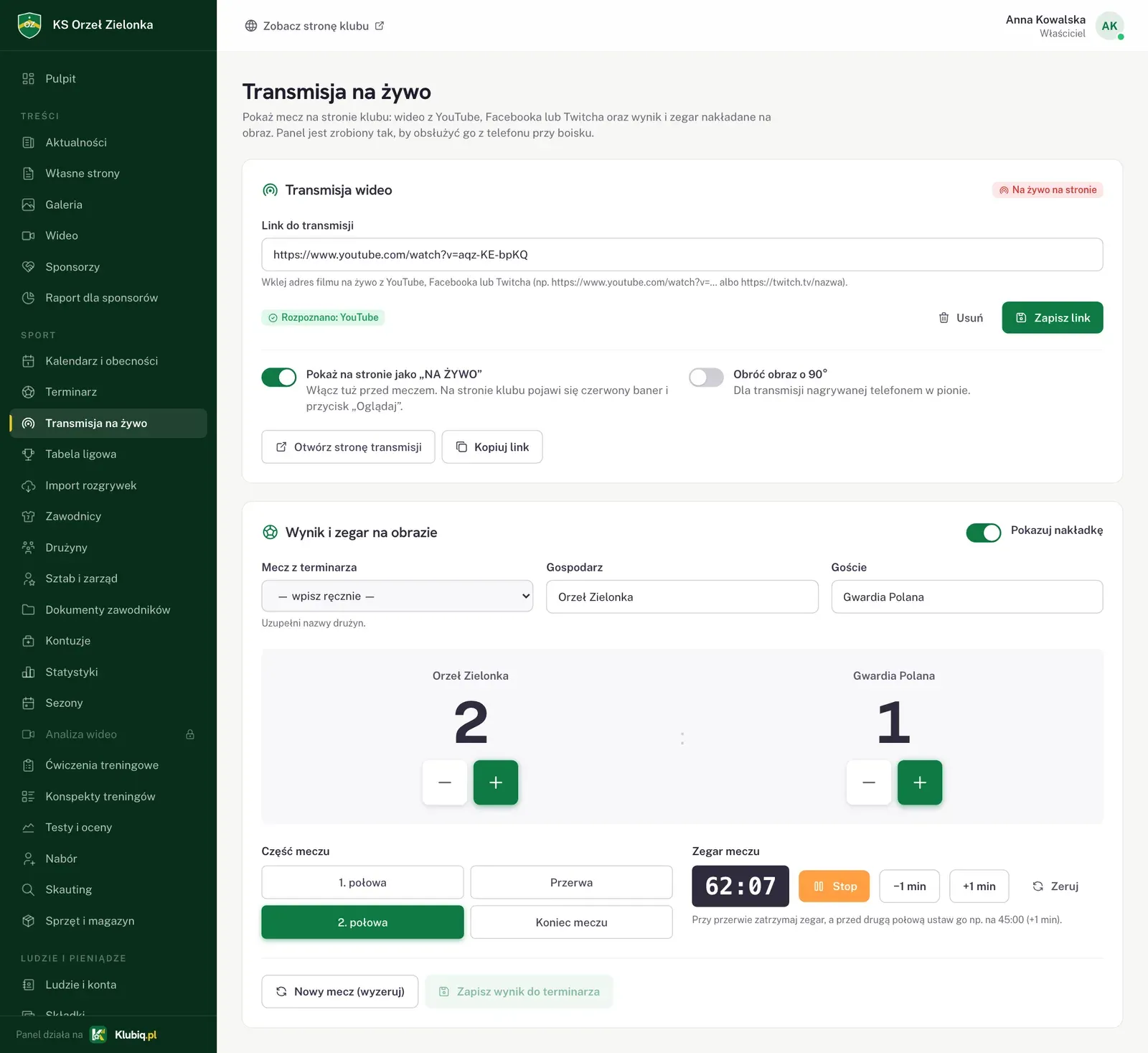The image size is (1148, 1053).
Task: Click the Sponsorzy handshake icon
Action: (29, 267)
